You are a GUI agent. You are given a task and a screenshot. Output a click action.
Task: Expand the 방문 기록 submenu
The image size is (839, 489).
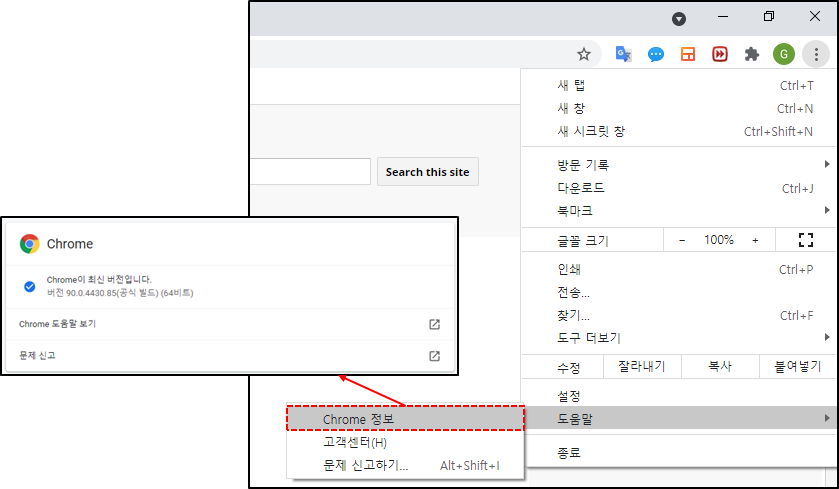coord(678,165)
